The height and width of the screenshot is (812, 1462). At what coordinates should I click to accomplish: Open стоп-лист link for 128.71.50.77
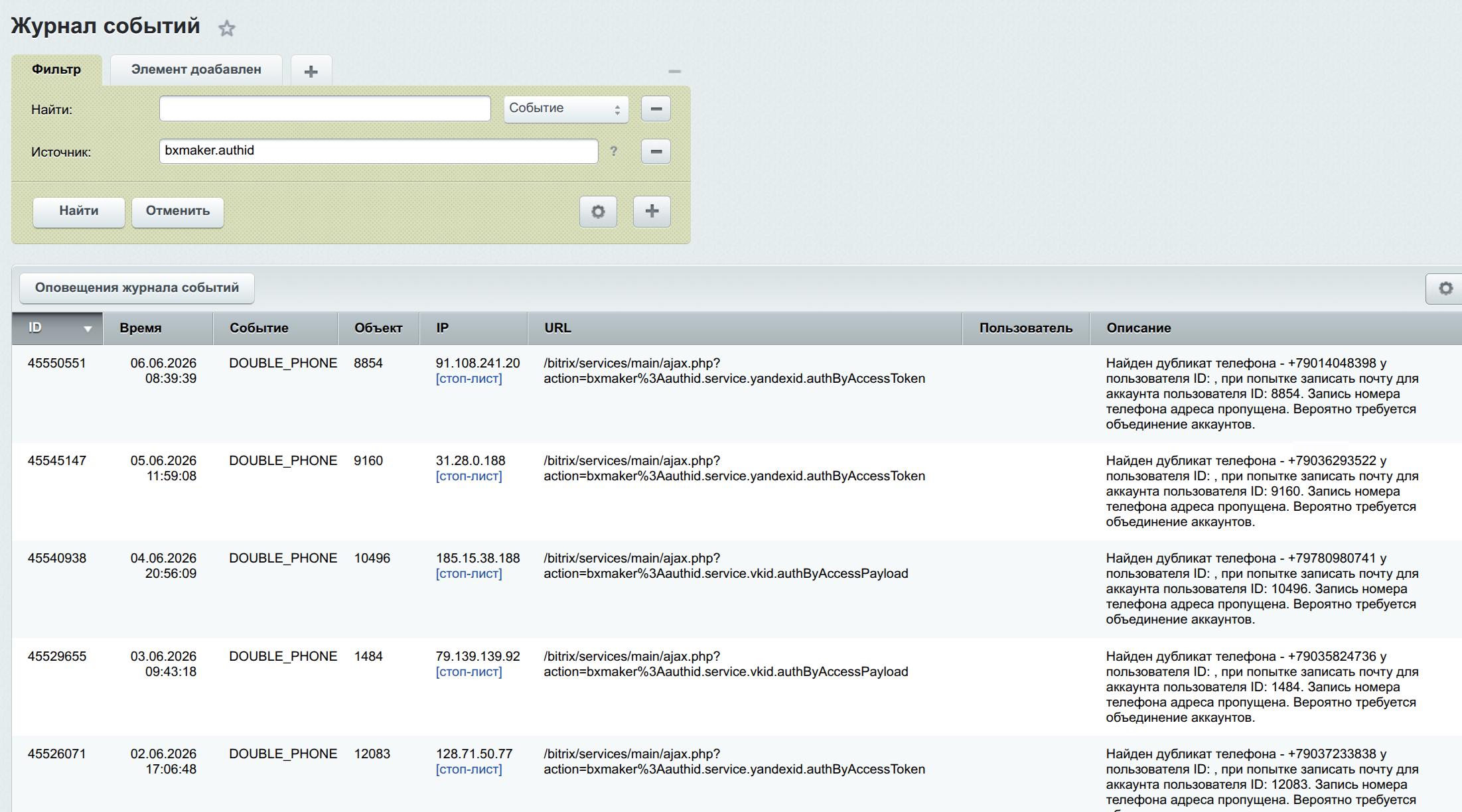coord(469,770)
